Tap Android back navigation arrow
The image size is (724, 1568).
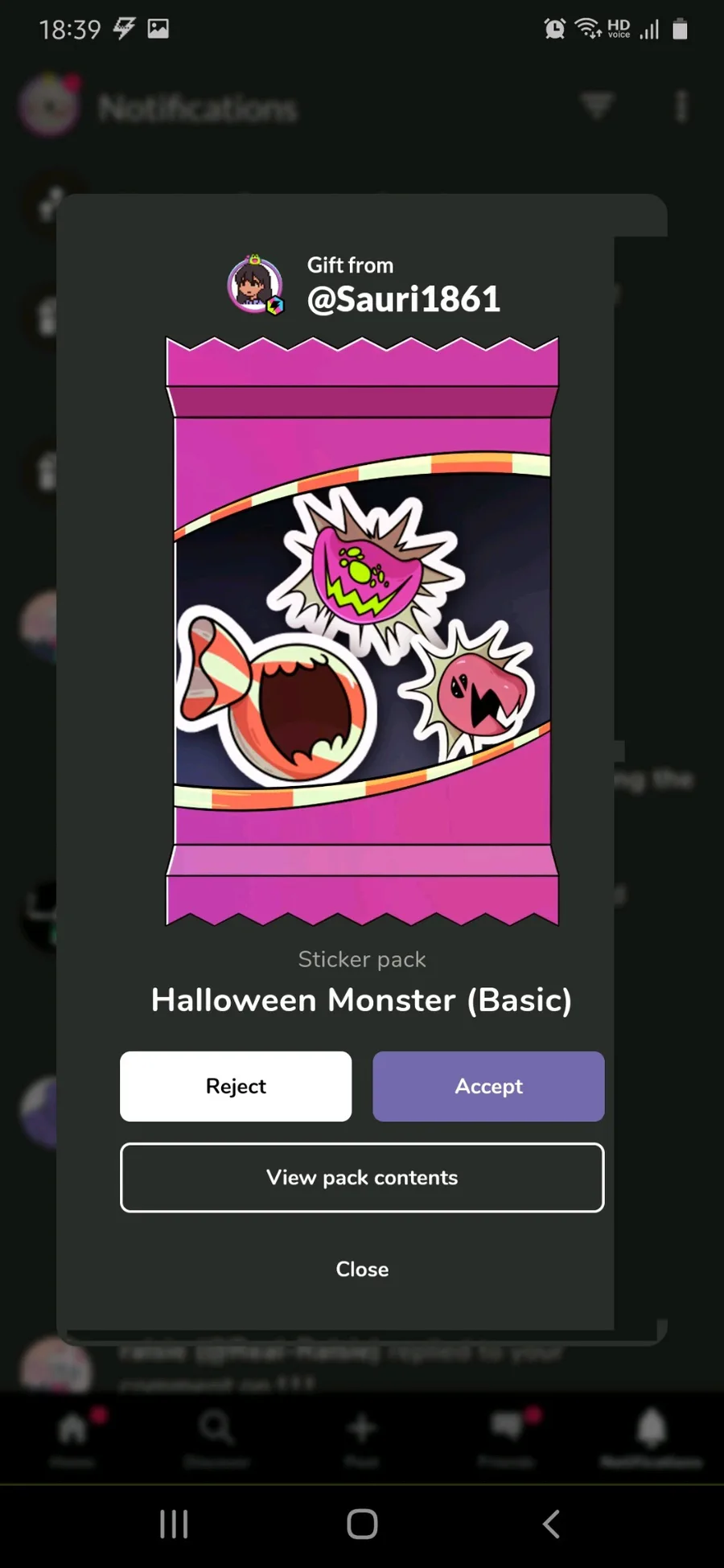[551, 1524]
